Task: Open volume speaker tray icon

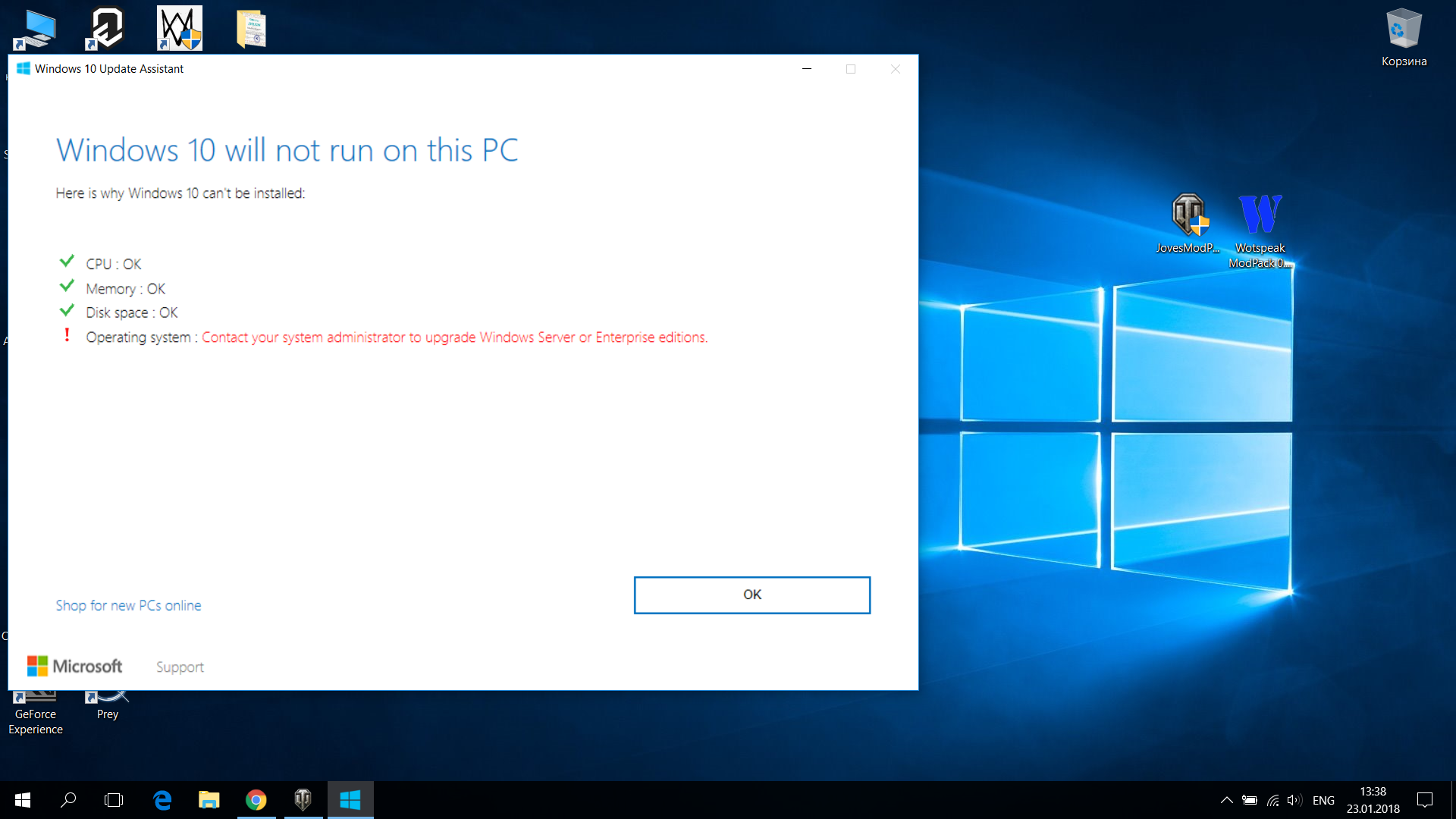Action: [x=1294, y=800]
